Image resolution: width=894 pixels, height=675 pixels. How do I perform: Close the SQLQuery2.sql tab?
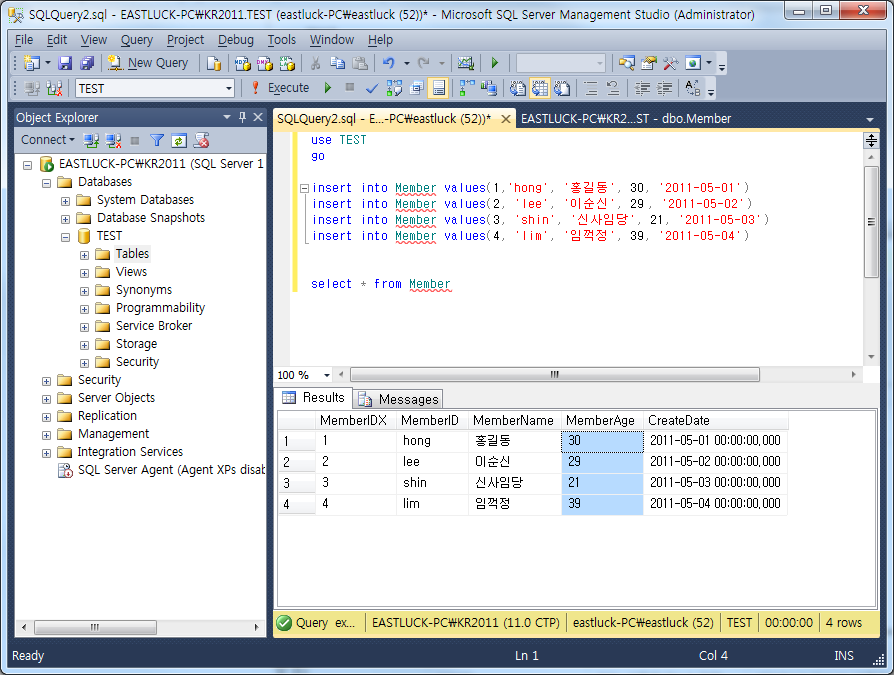505,119
